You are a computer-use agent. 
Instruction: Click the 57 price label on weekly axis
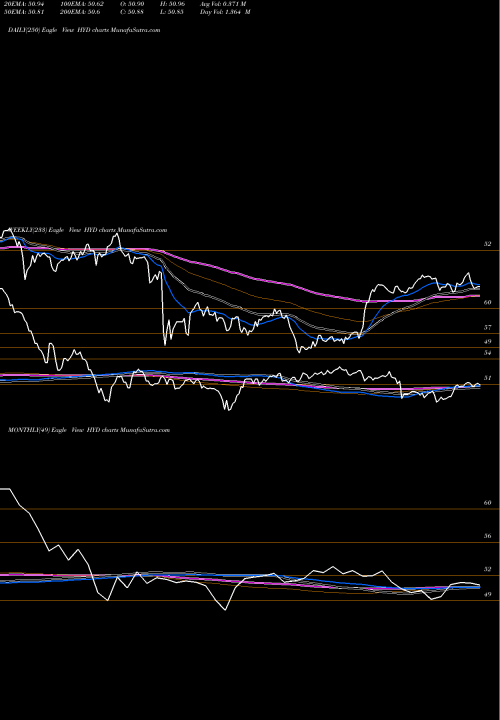pyautogui.click(x=488, y=327)
